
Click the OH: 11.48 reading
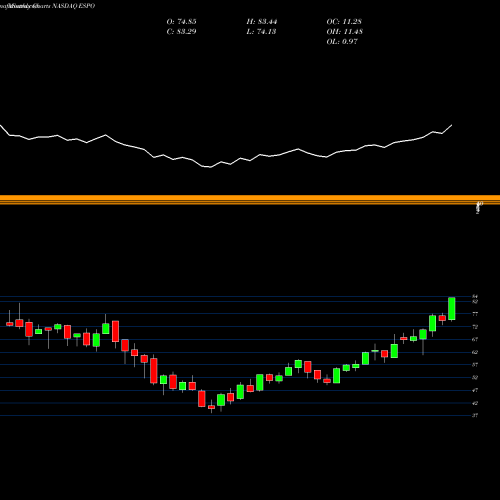(x=345, y=32)
